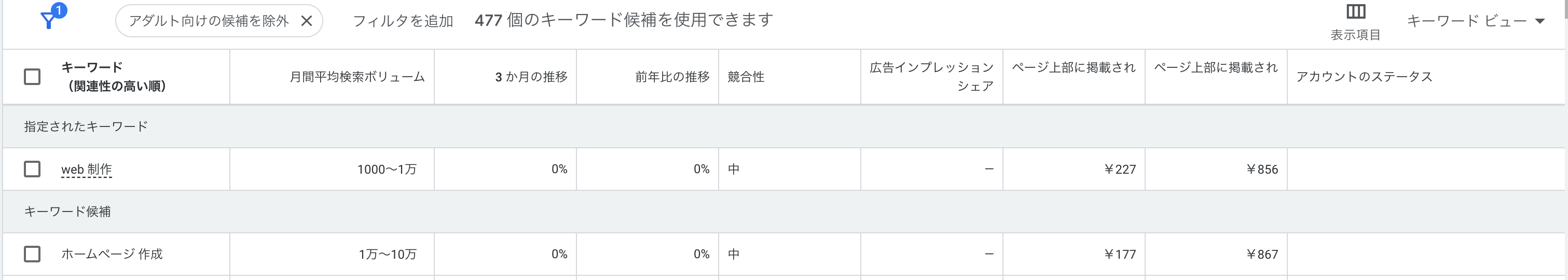Click the filter funnel icon
Screen dimensions: 1568x280
tap(49, 21)
